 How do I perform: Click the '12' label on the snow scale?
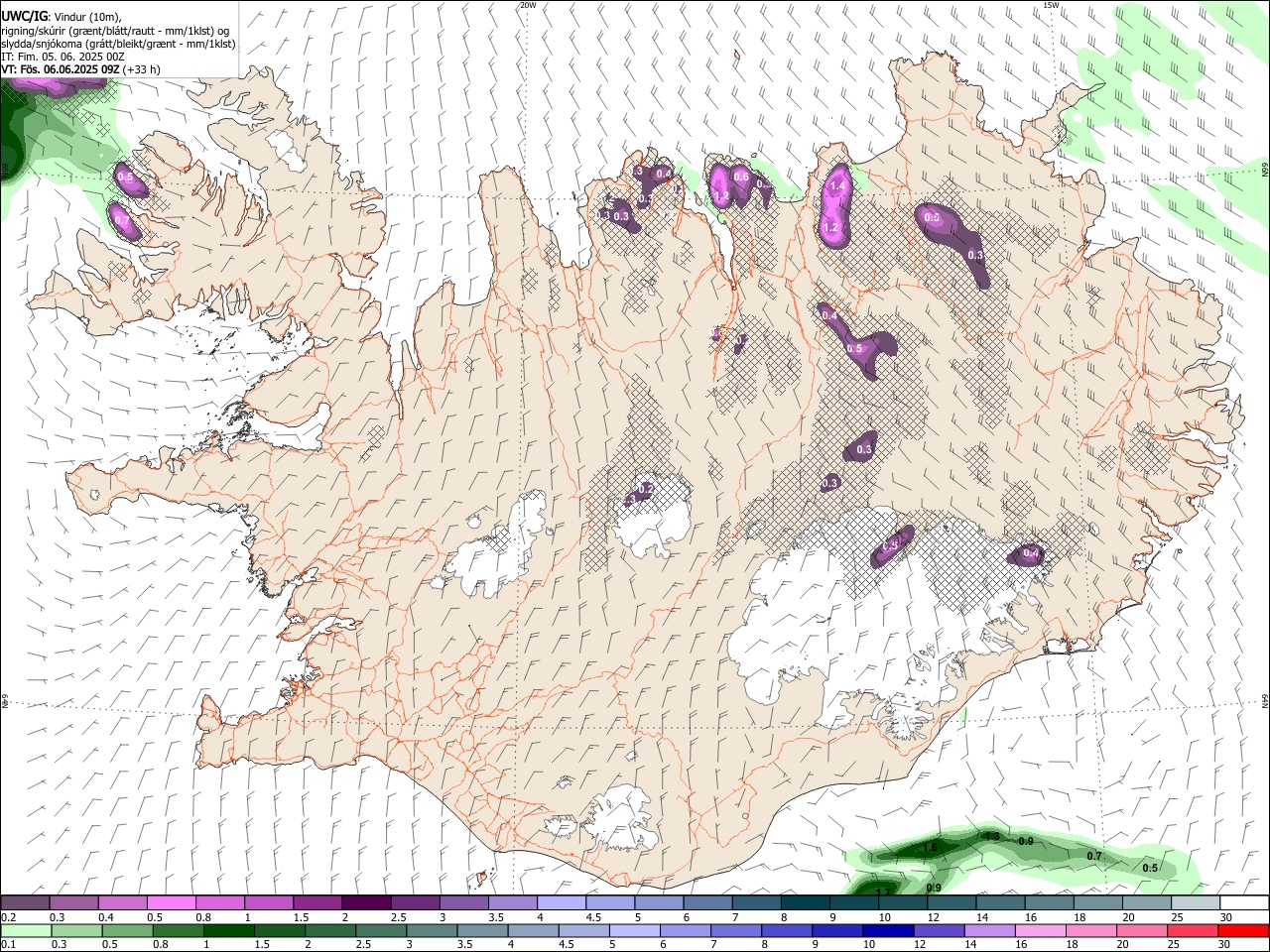click(x=933, y=917)
